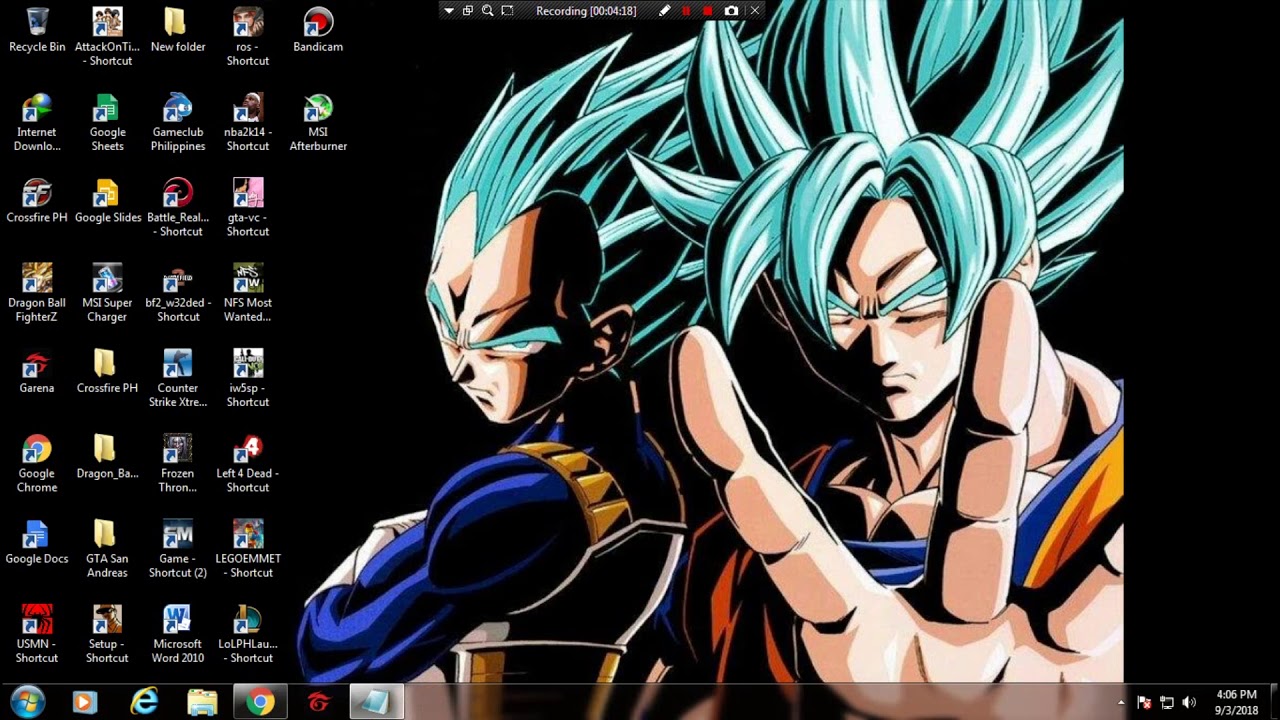1280x720 pixels.
Task: Click the 4:06 PM clock
Action: point(1237,694)
